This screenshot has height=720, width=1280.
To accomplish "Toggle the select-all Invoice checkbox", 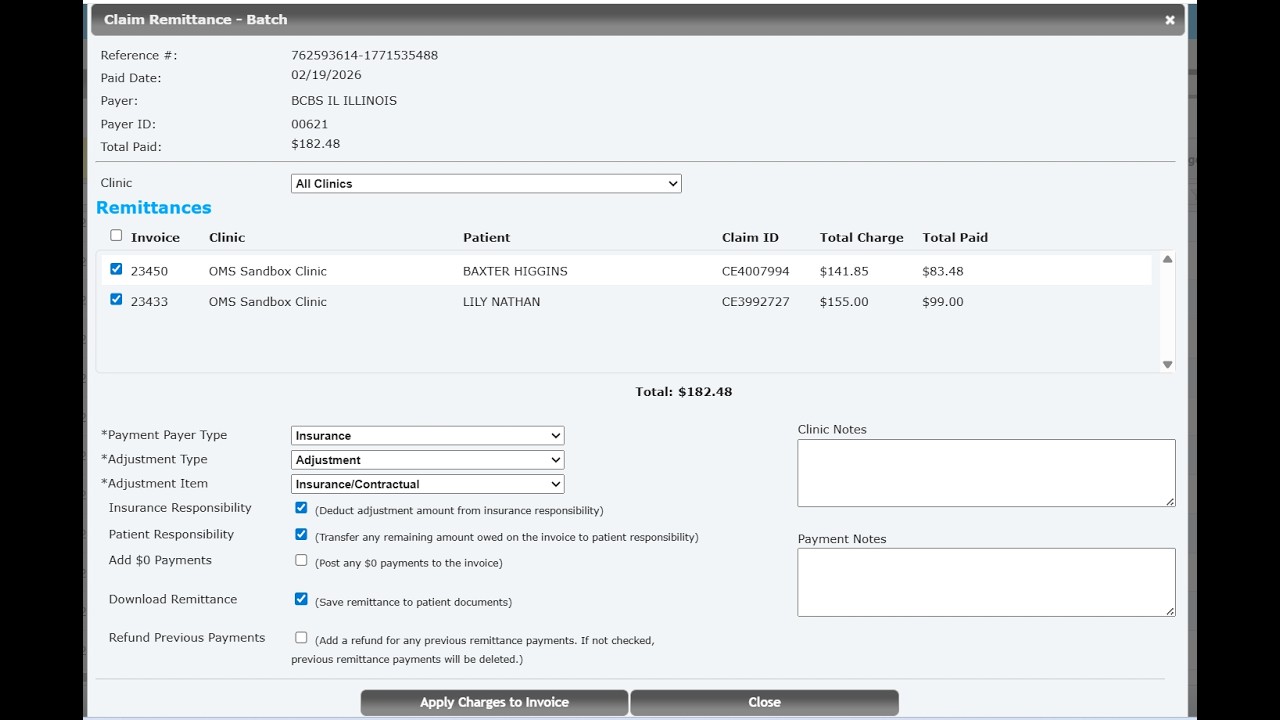I will pyautogui.click(x=116, y=236).
